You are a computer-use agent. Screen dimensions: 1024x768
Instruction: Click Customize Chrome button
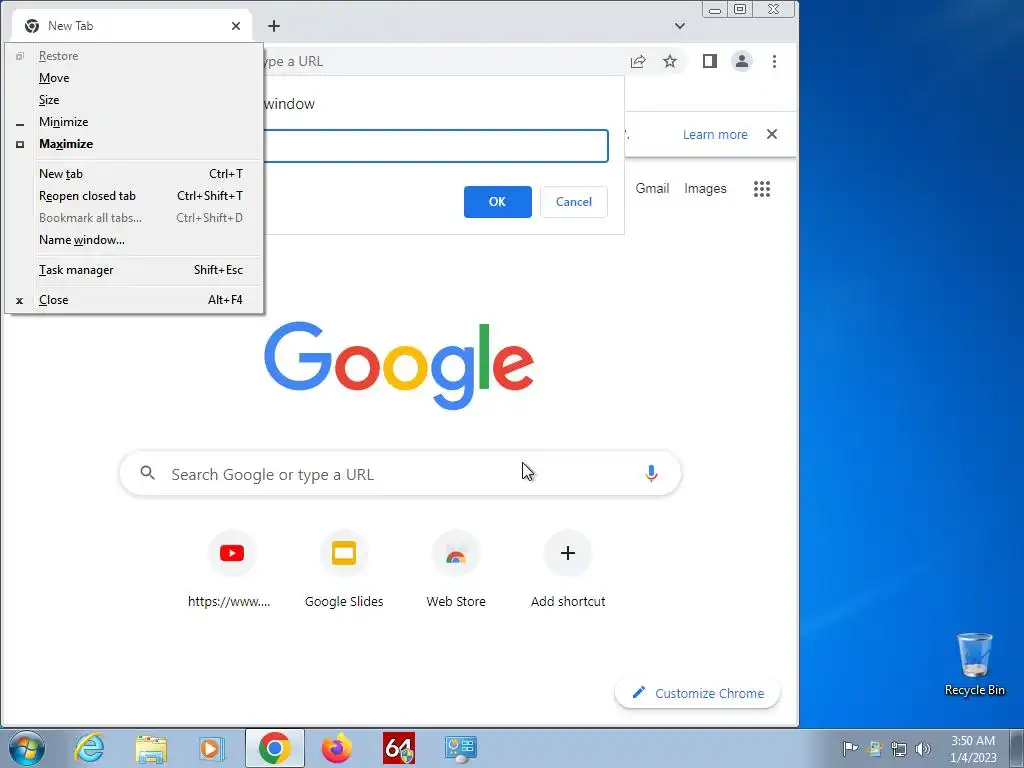[697, 693]
